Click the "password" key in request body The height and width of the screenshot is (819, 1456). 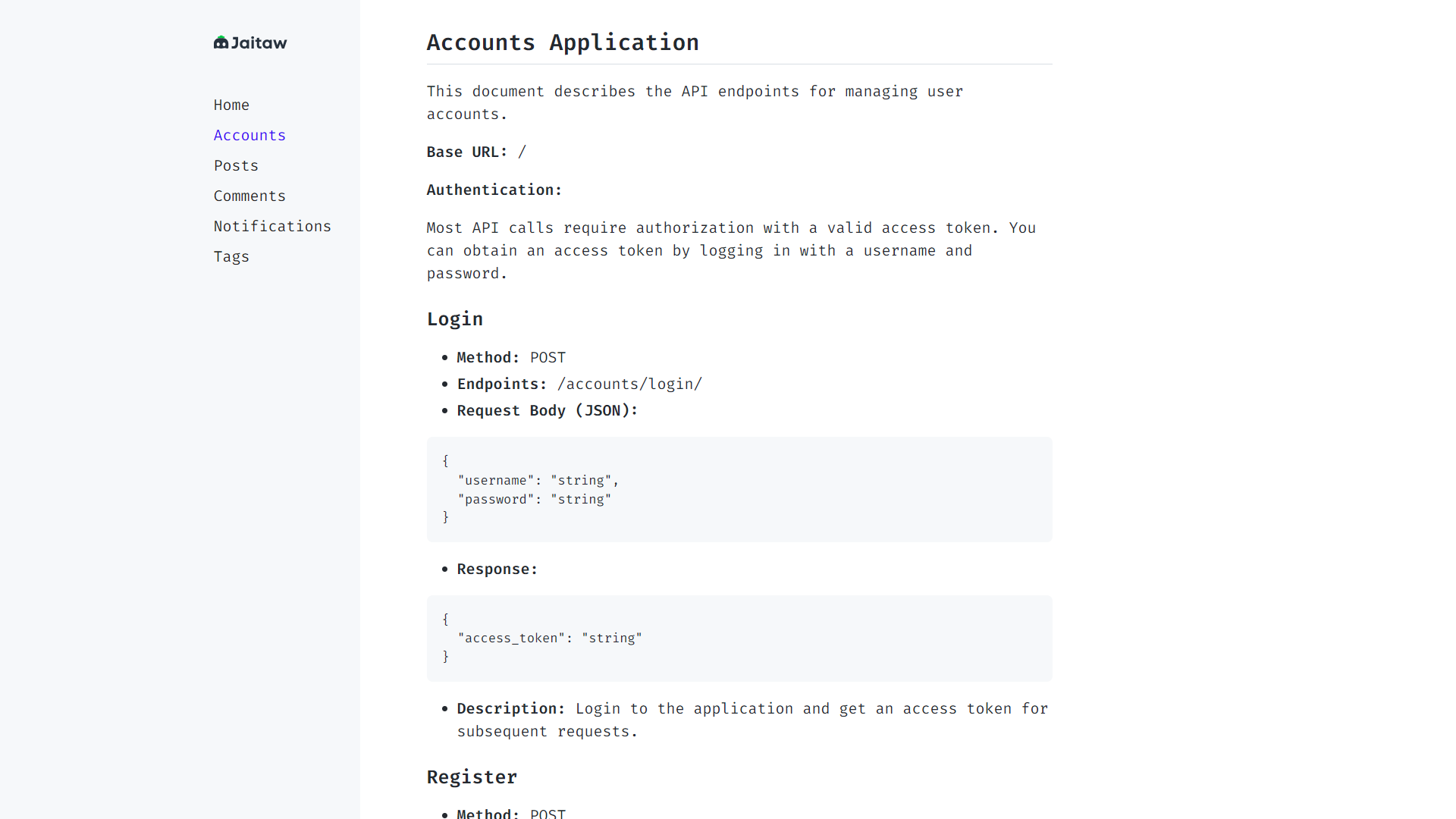[496, 499]
